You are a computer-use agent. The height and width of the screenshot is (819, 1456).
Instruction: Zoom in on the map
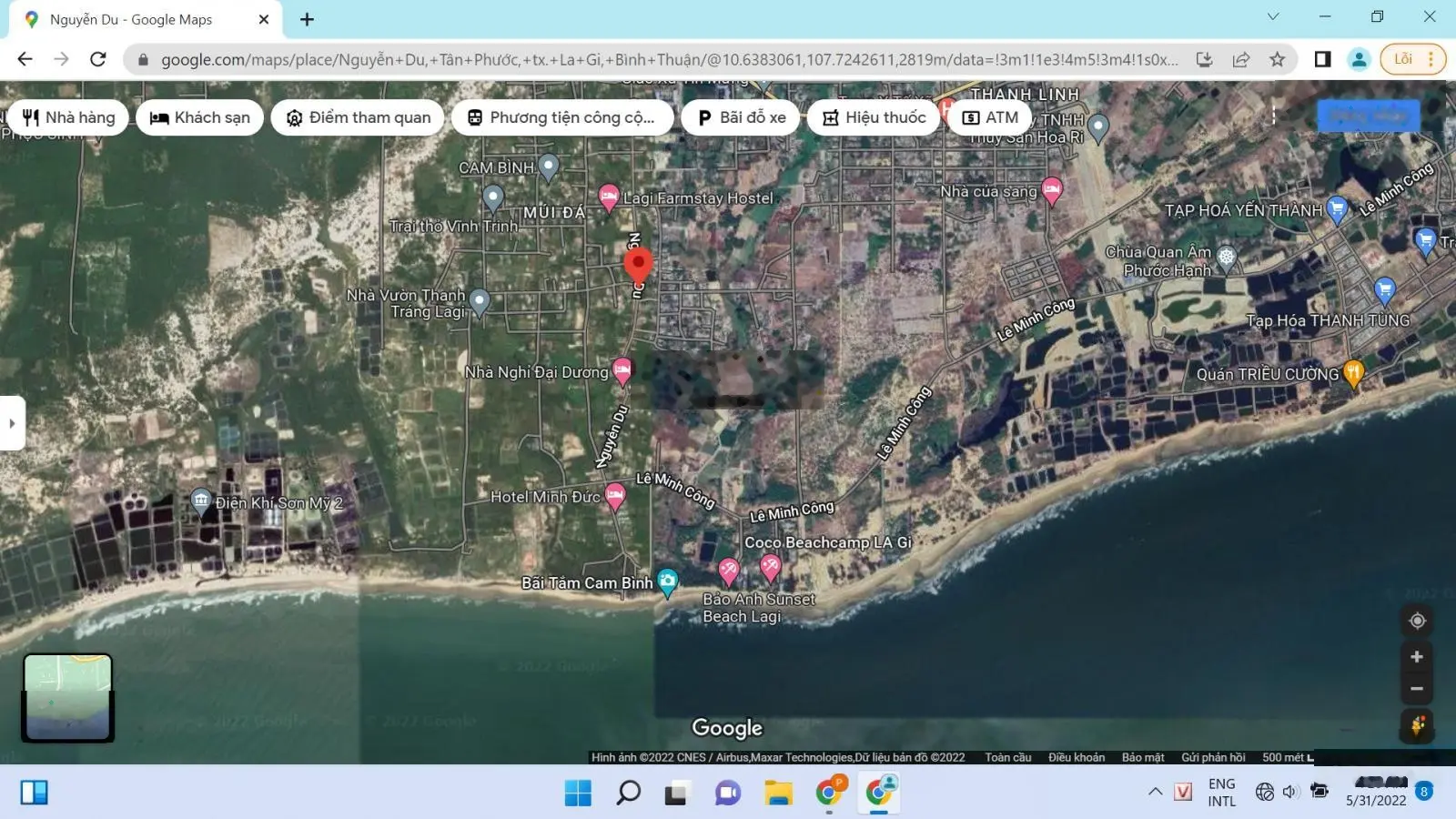1417,657
